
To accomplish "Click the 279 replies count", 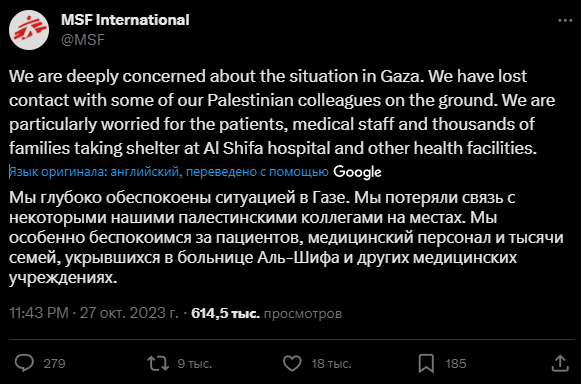I will [54, 364].
